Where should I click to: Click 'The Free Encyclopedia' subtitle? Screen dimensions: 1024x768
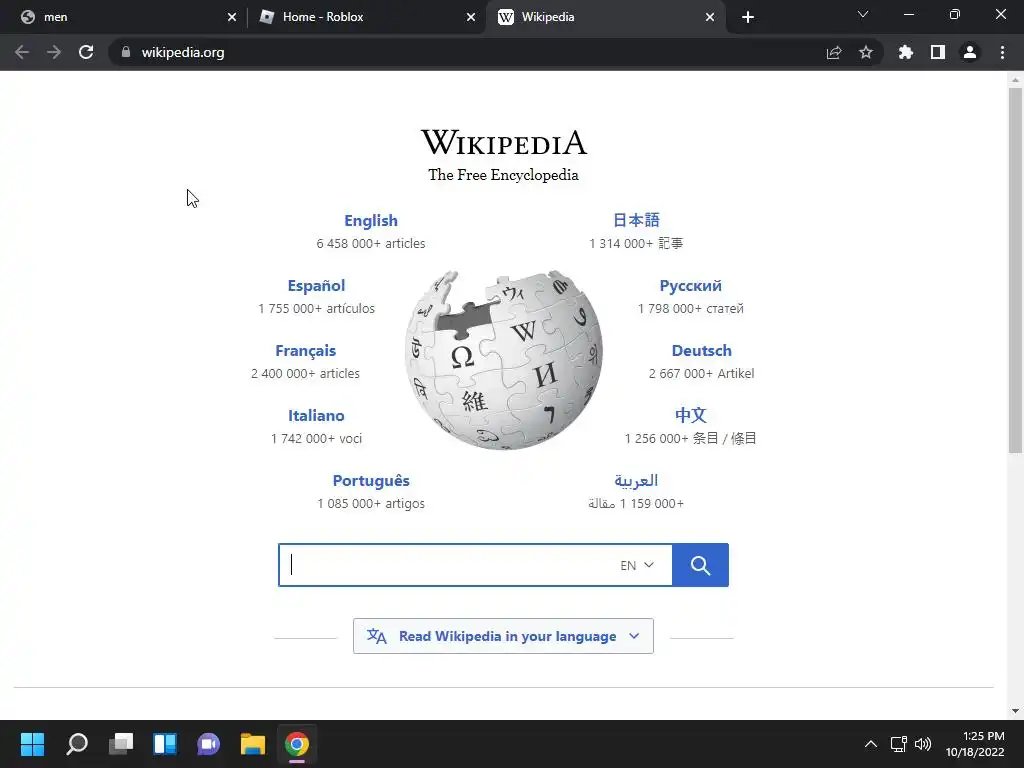(x=504, y=175)
